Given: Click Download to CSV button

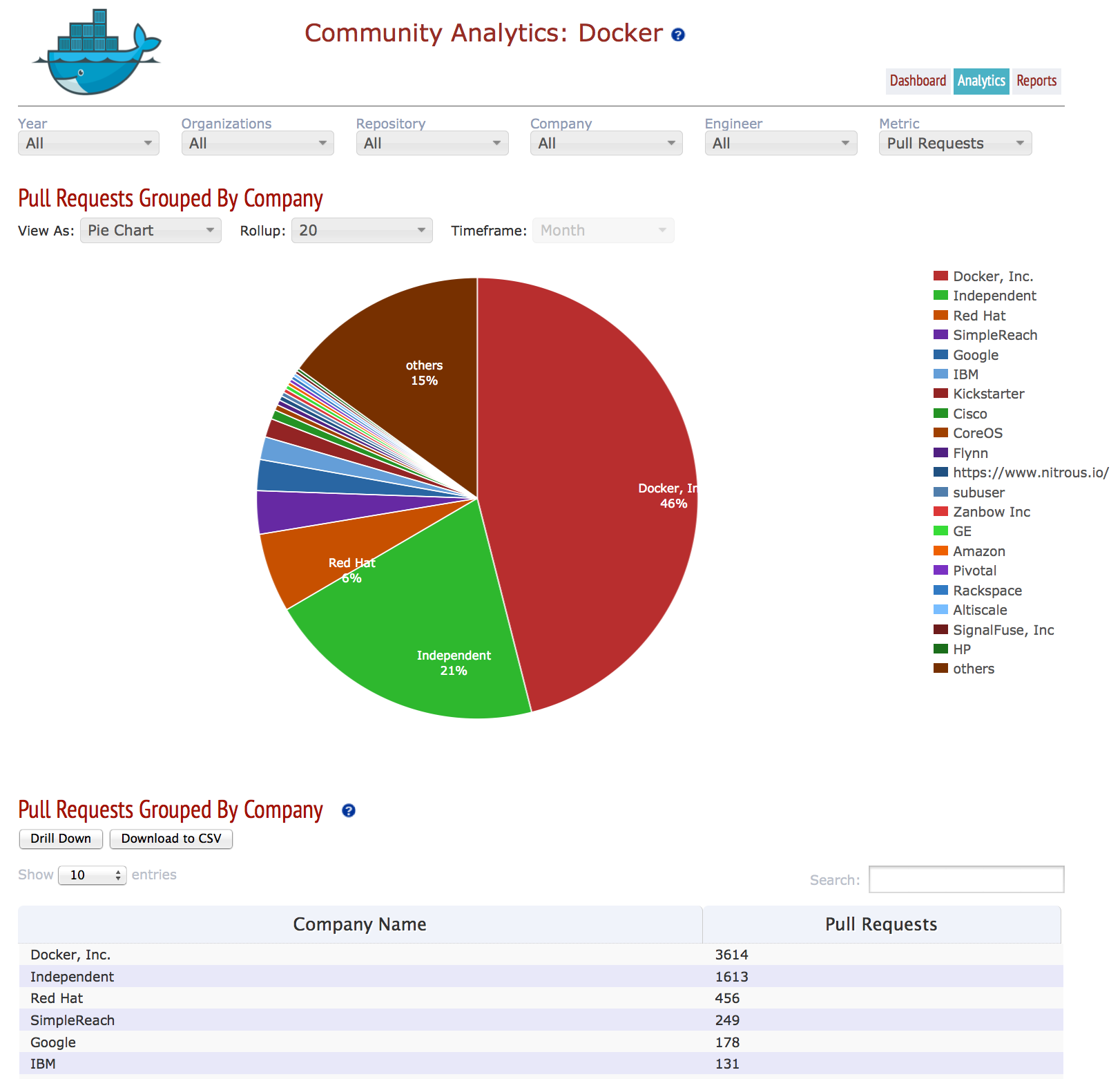Looking at the screenshot, I should click(171, 839).
